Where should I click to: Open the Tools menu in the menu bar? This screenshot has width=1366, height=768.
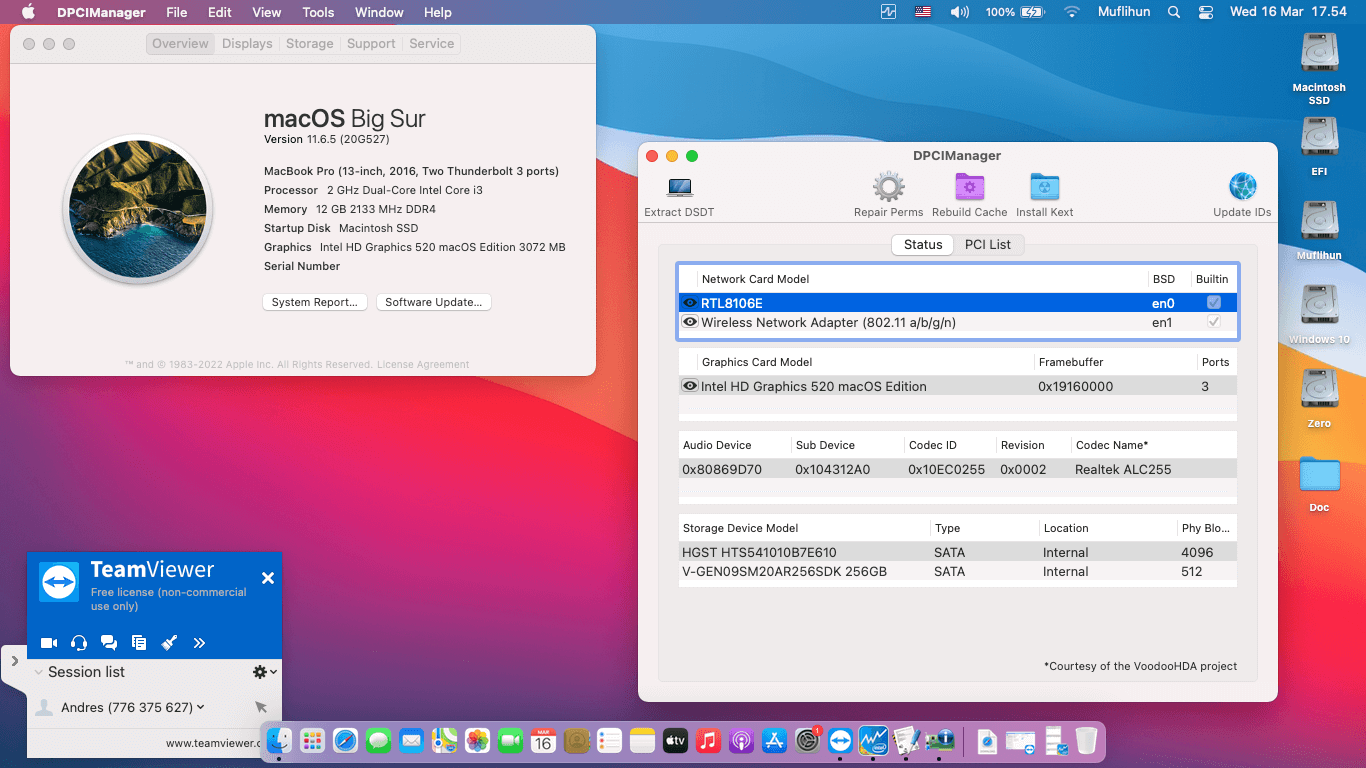[x=317, y=12]
